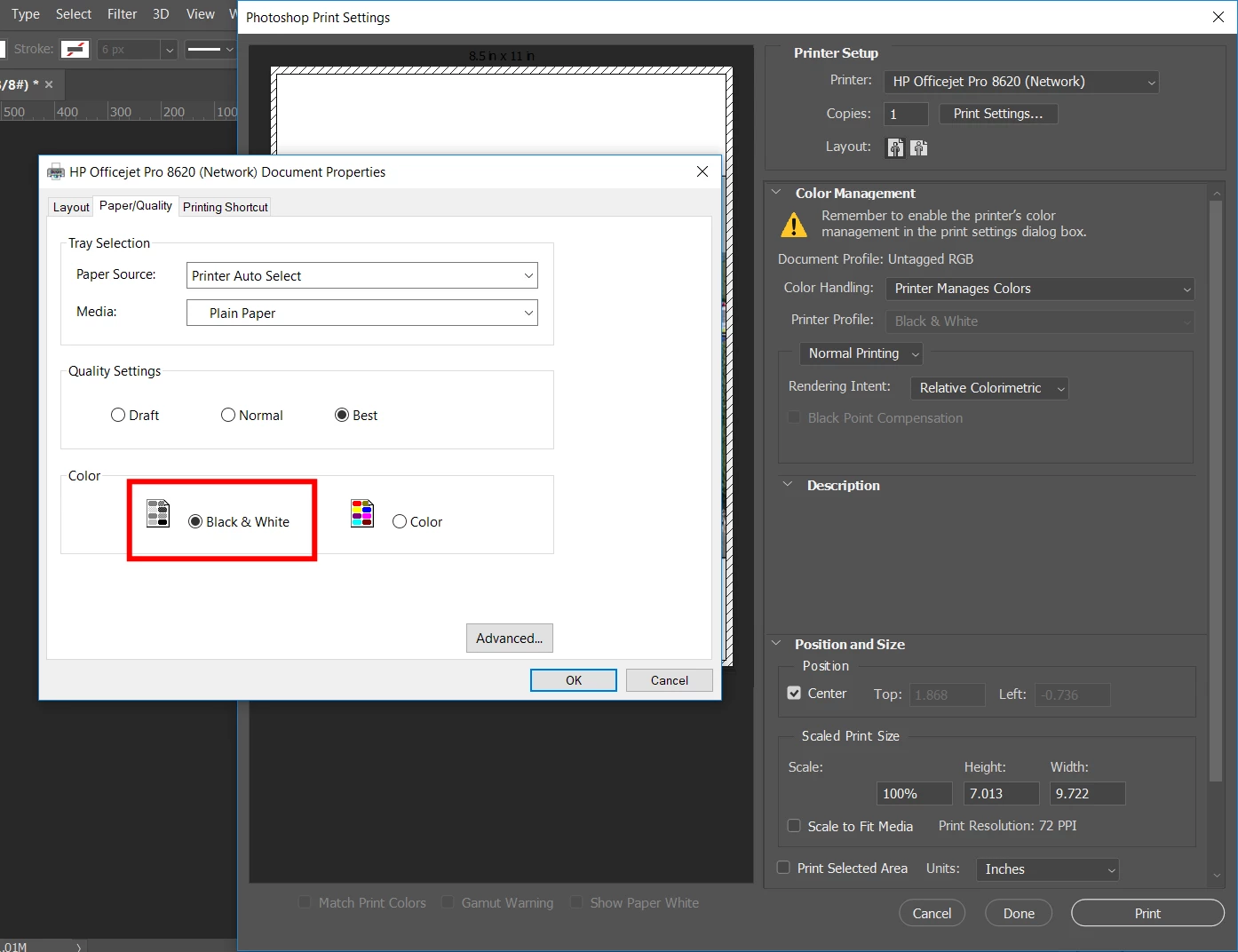This screenshot has width=1238, height=952.
Task: Open the Normal Printing dropdown
Action: (861, 353)
